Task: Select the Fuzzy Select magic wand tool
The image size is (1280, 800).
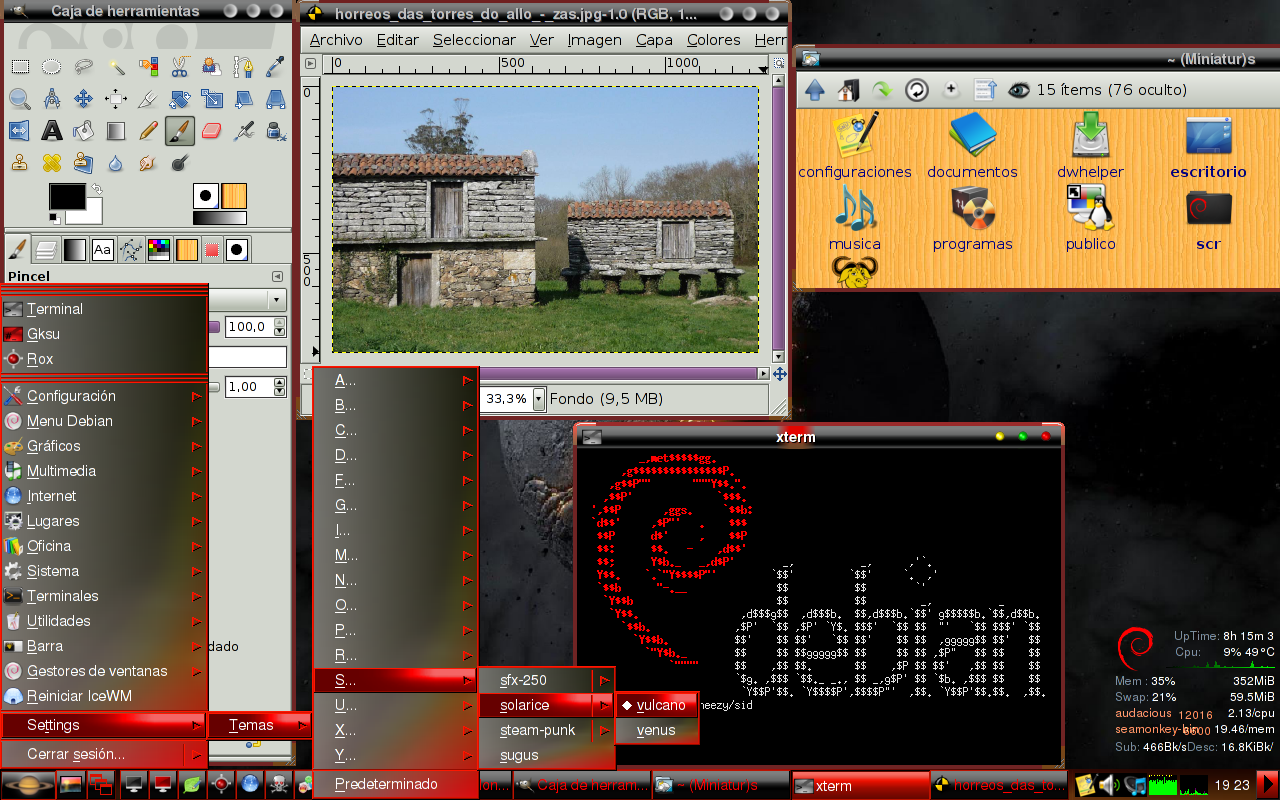Action: point(116,67)
